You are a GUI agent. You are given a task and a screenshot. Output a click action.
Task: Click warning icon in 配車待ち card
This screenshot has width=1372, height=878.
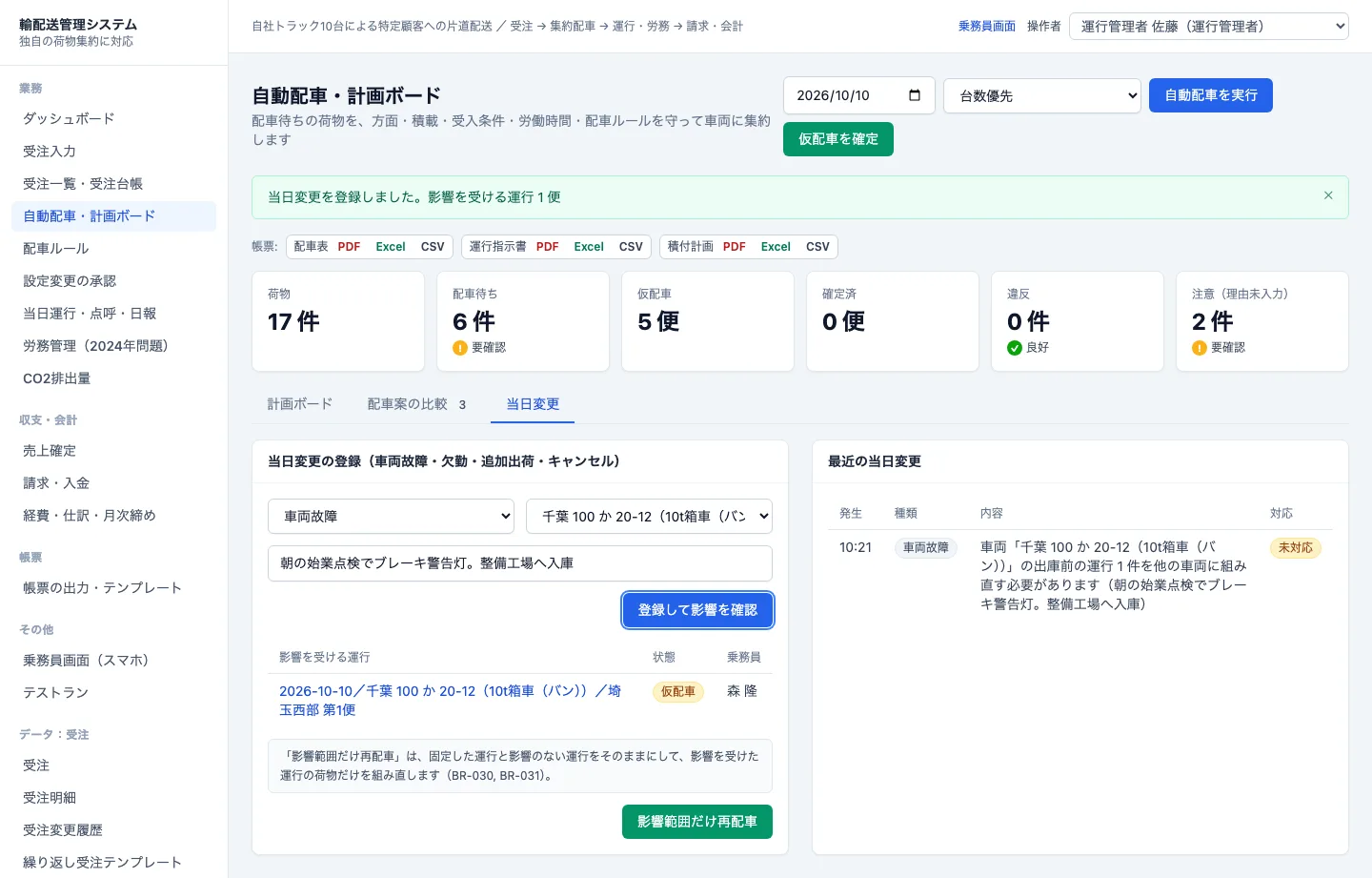tap(460, 348)
